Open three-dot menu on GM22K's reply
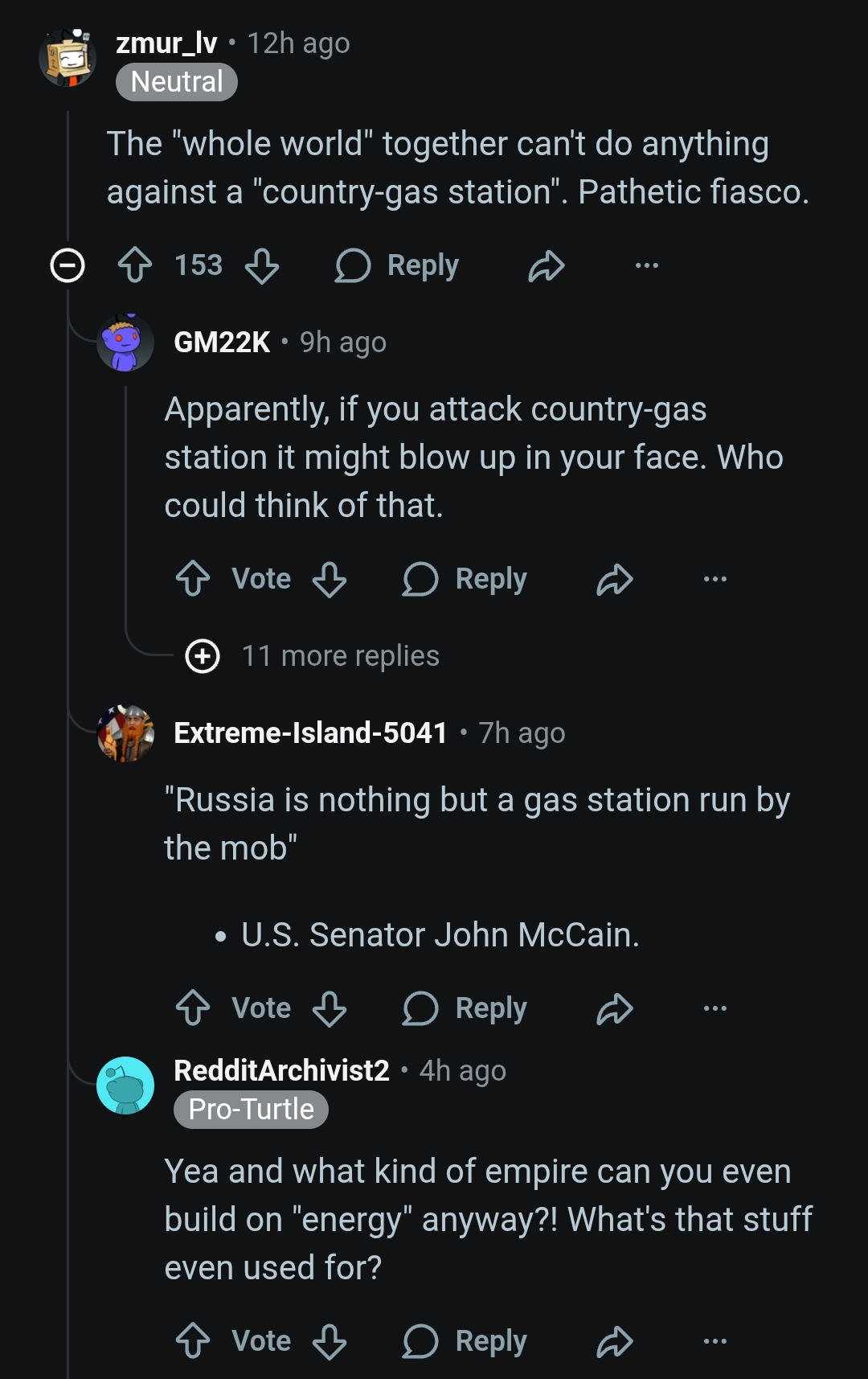The image size is (868, 1379). tap(714, 579)
